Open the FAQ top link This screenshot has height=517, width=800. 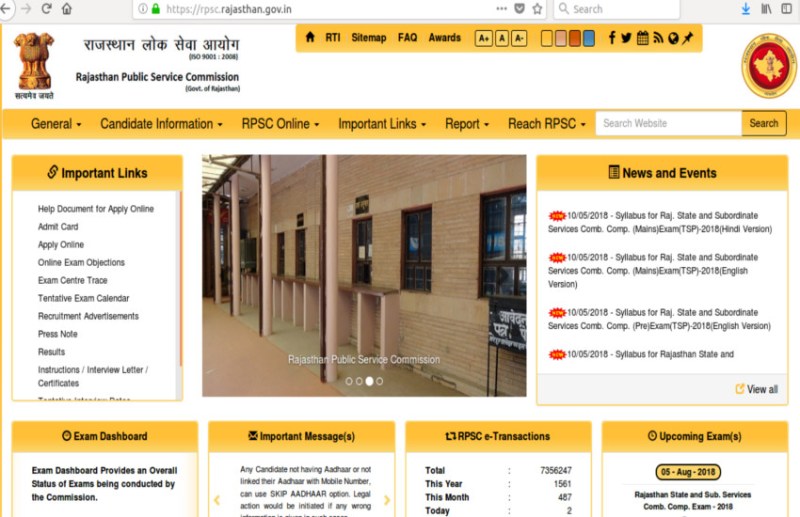(x=407, y=38)
